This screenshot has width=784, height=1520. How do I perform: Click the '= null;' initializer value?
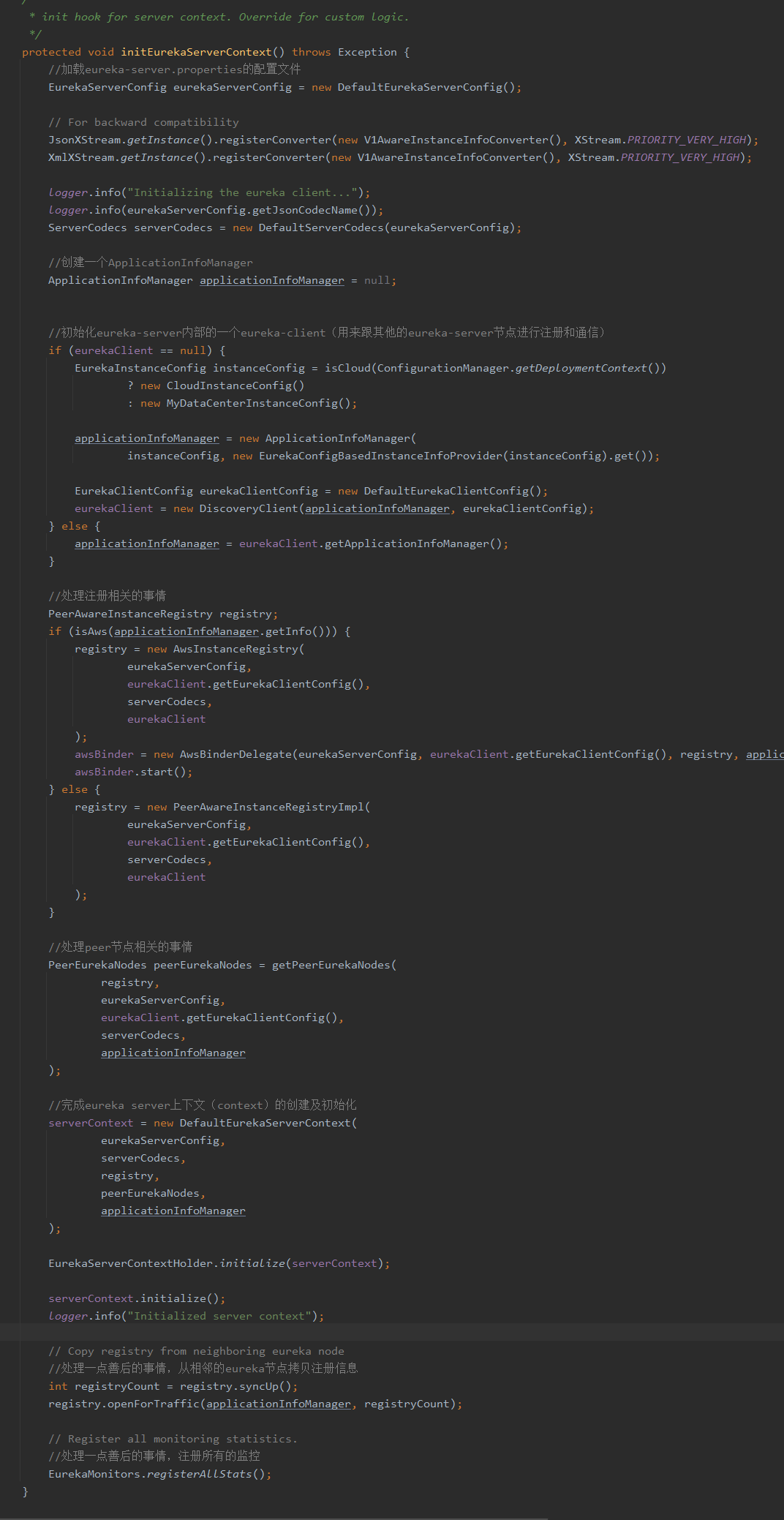374,280
